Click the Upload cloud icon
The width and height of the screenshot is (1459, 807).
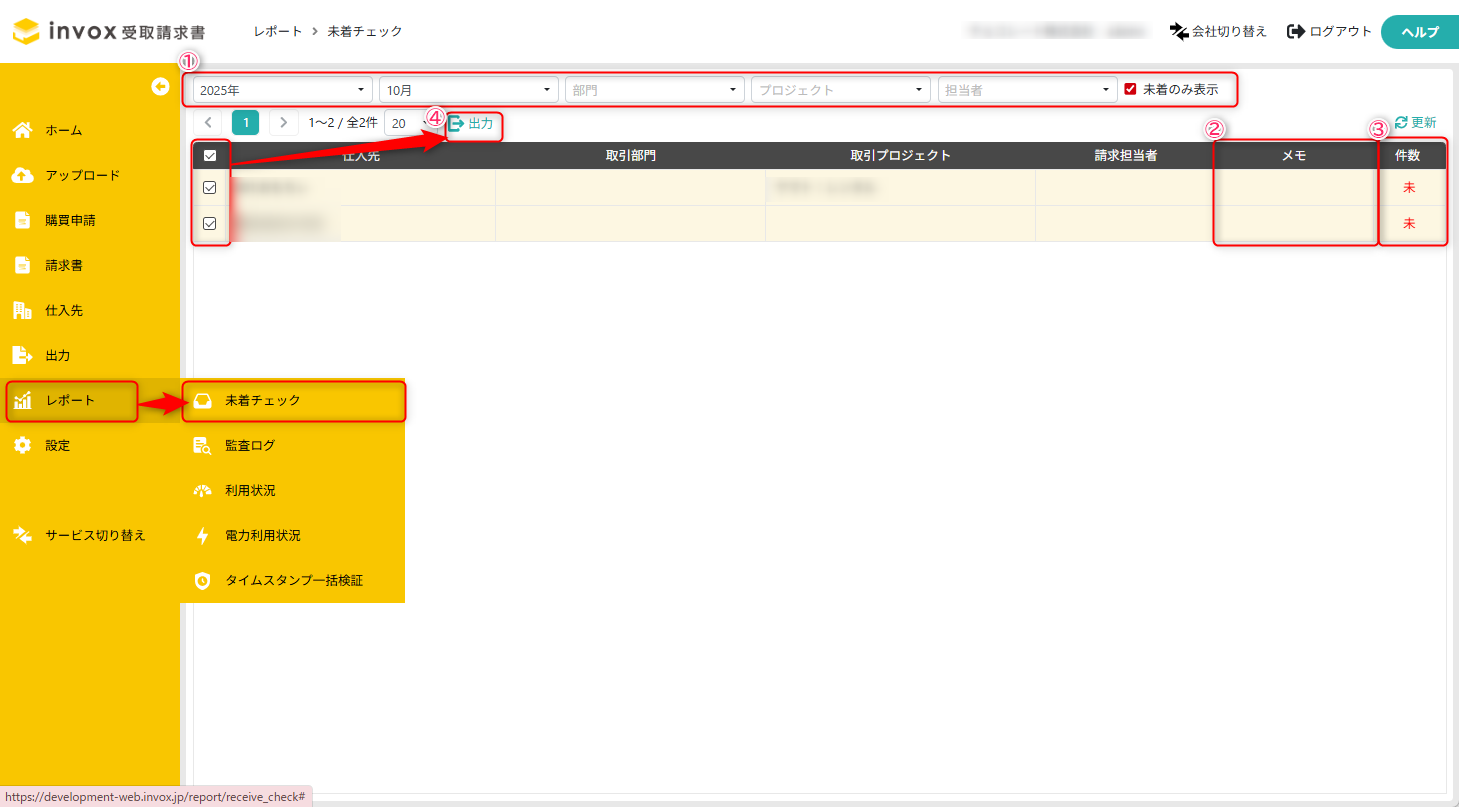22,175
